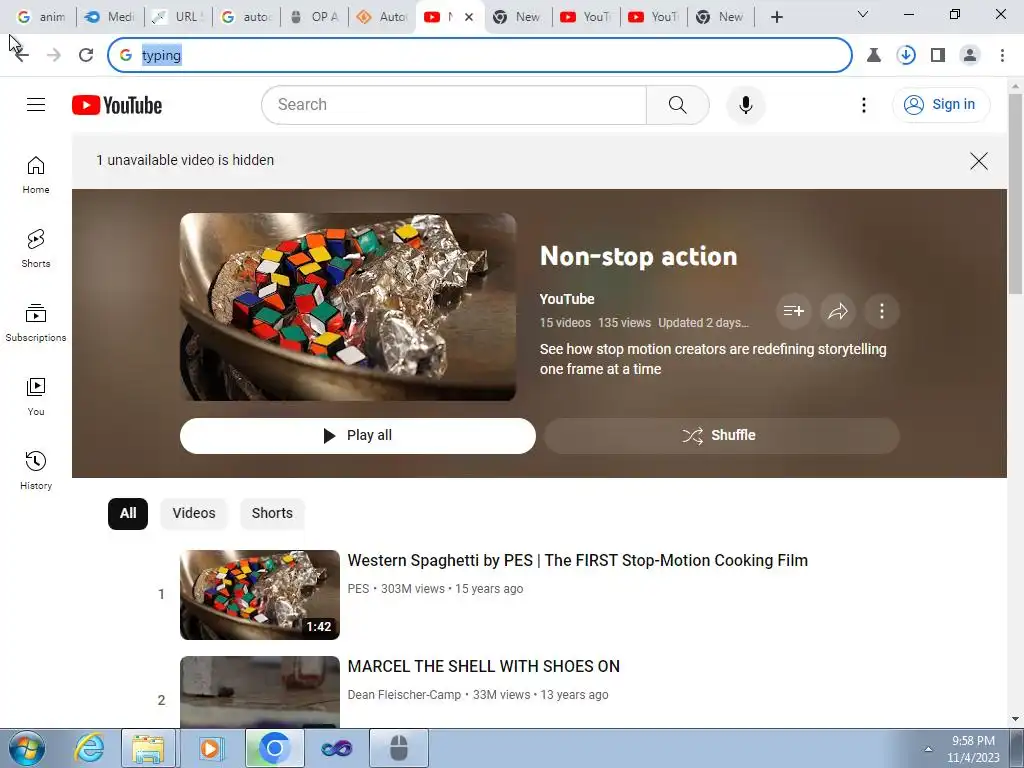Open Shorts in sidebar
The image size is (1024, 768).
[36, 249]
